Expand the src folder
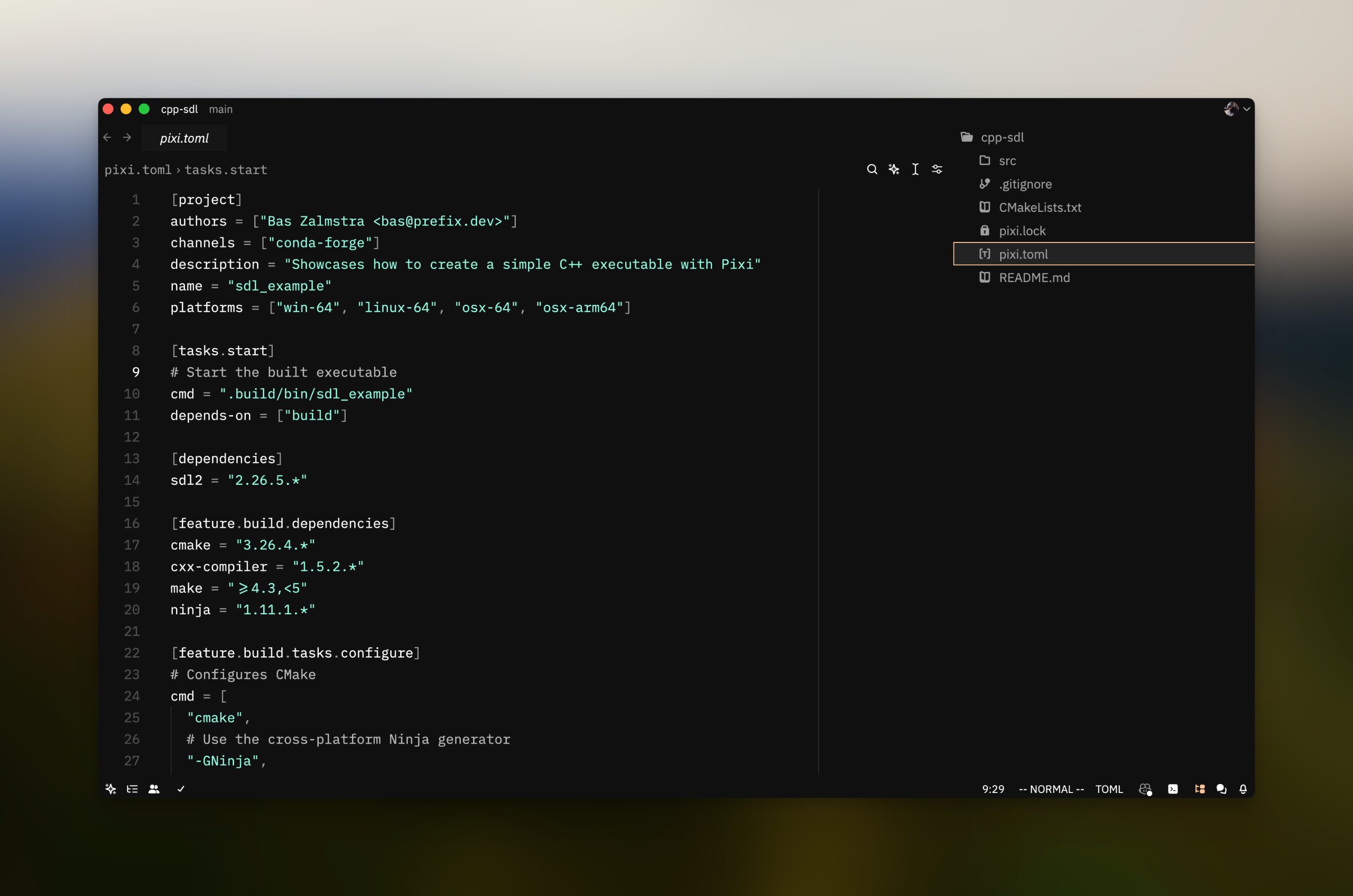The width and height of the screenshot is (1353, 896). (x=1007, y=161)
